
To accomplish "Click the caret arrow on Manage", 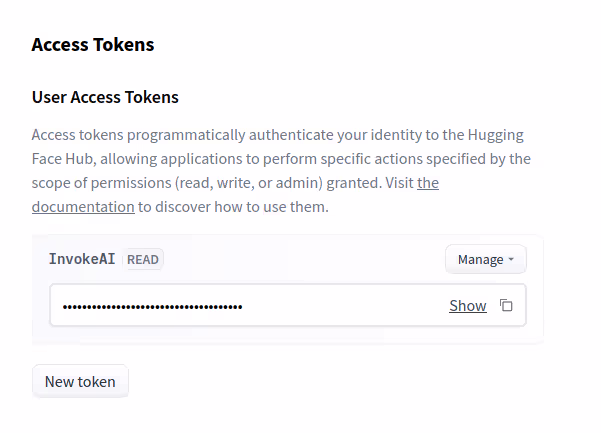I will coord(511,260).
